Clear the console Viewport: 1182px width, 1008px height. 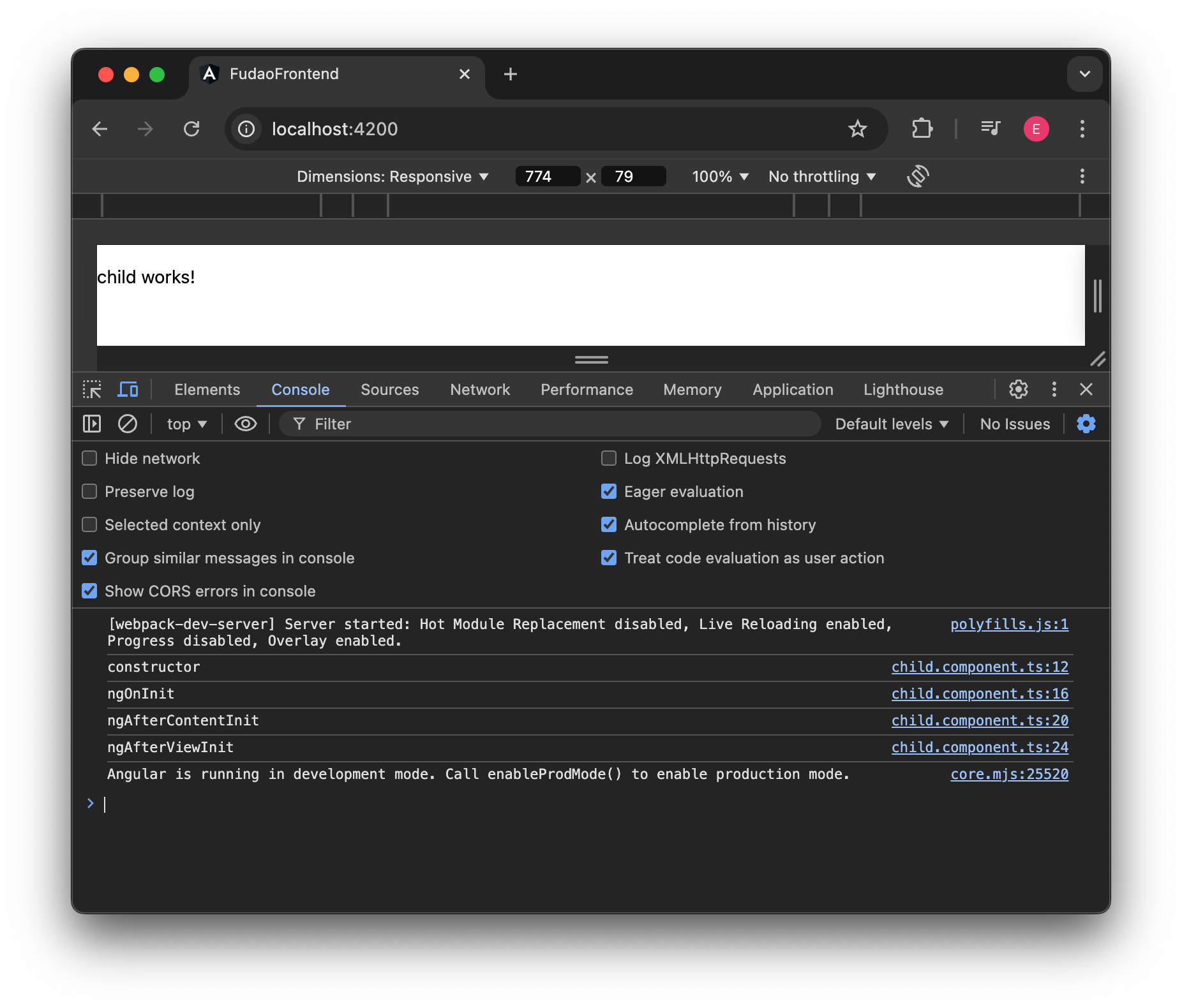coord(127,424)
